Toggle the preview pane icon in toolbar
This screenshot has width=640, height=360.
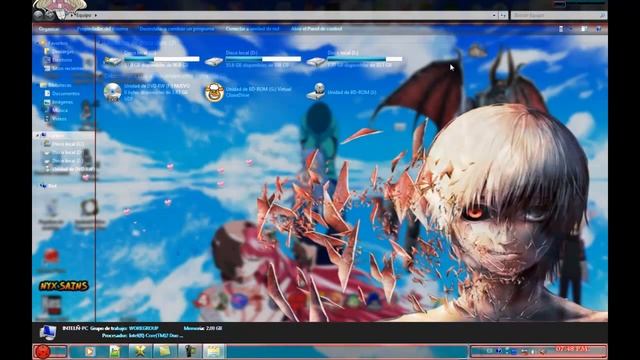coord(584,29)
